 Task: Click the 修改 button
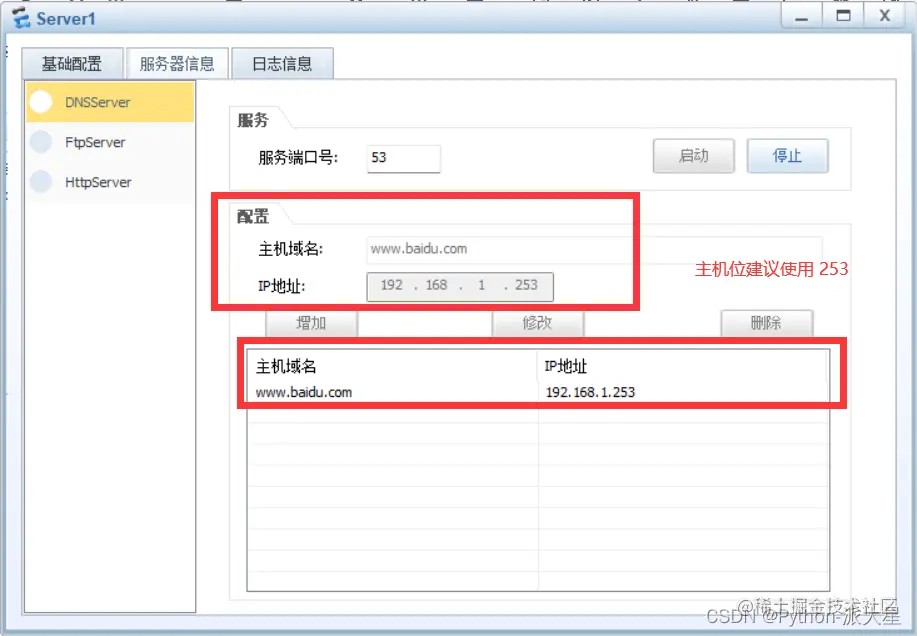click(x=537, y=323)
